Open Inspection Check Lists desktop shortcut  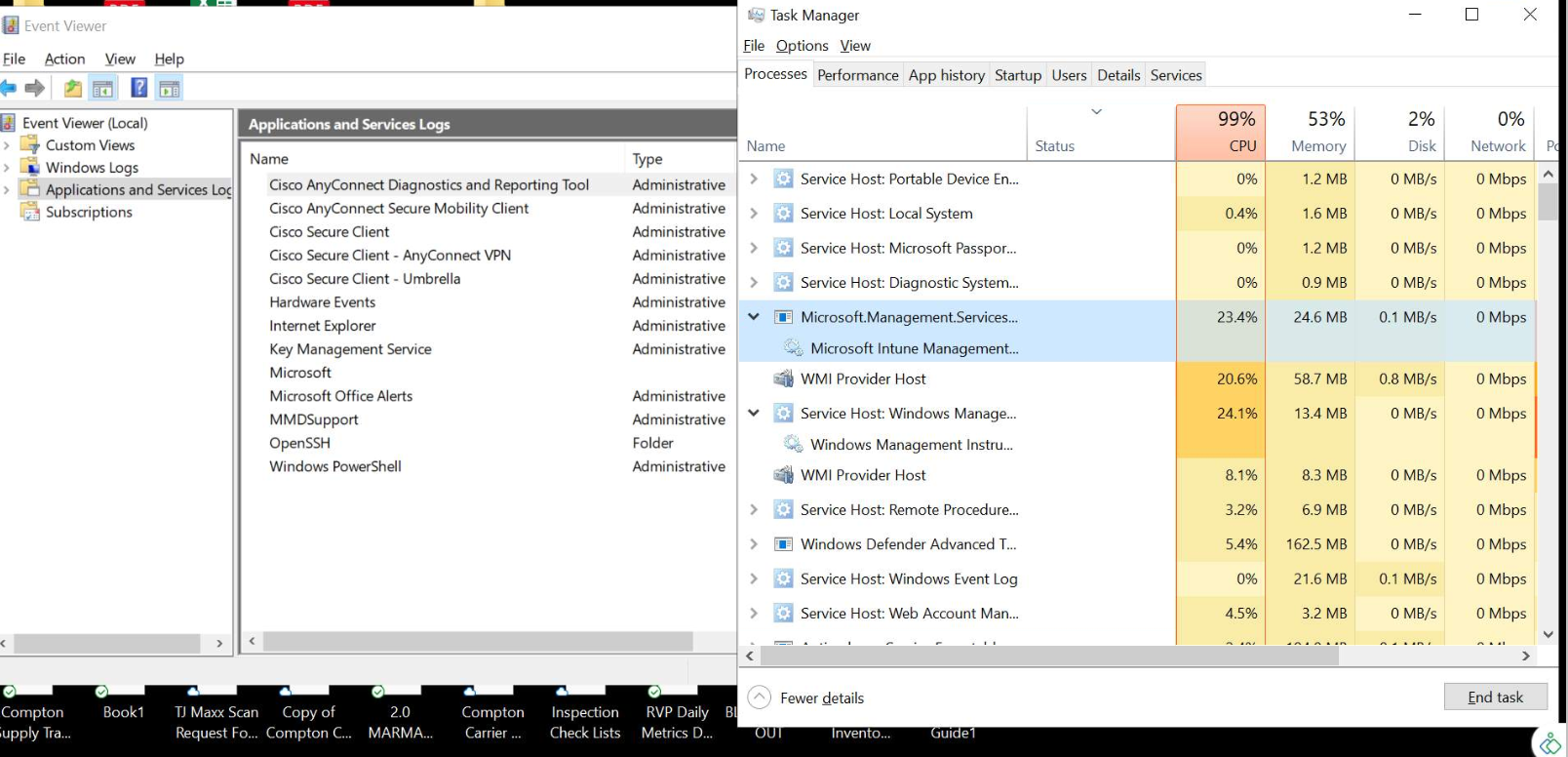pos(585,722)
